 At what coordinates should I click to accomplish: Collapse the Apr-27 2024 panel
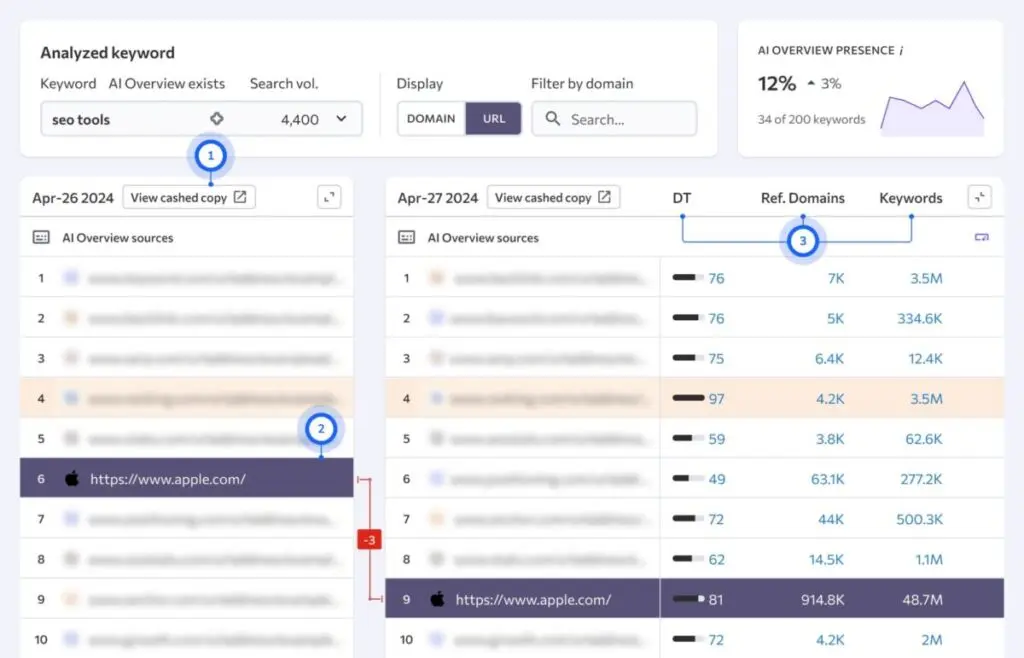tap(979, 197)
